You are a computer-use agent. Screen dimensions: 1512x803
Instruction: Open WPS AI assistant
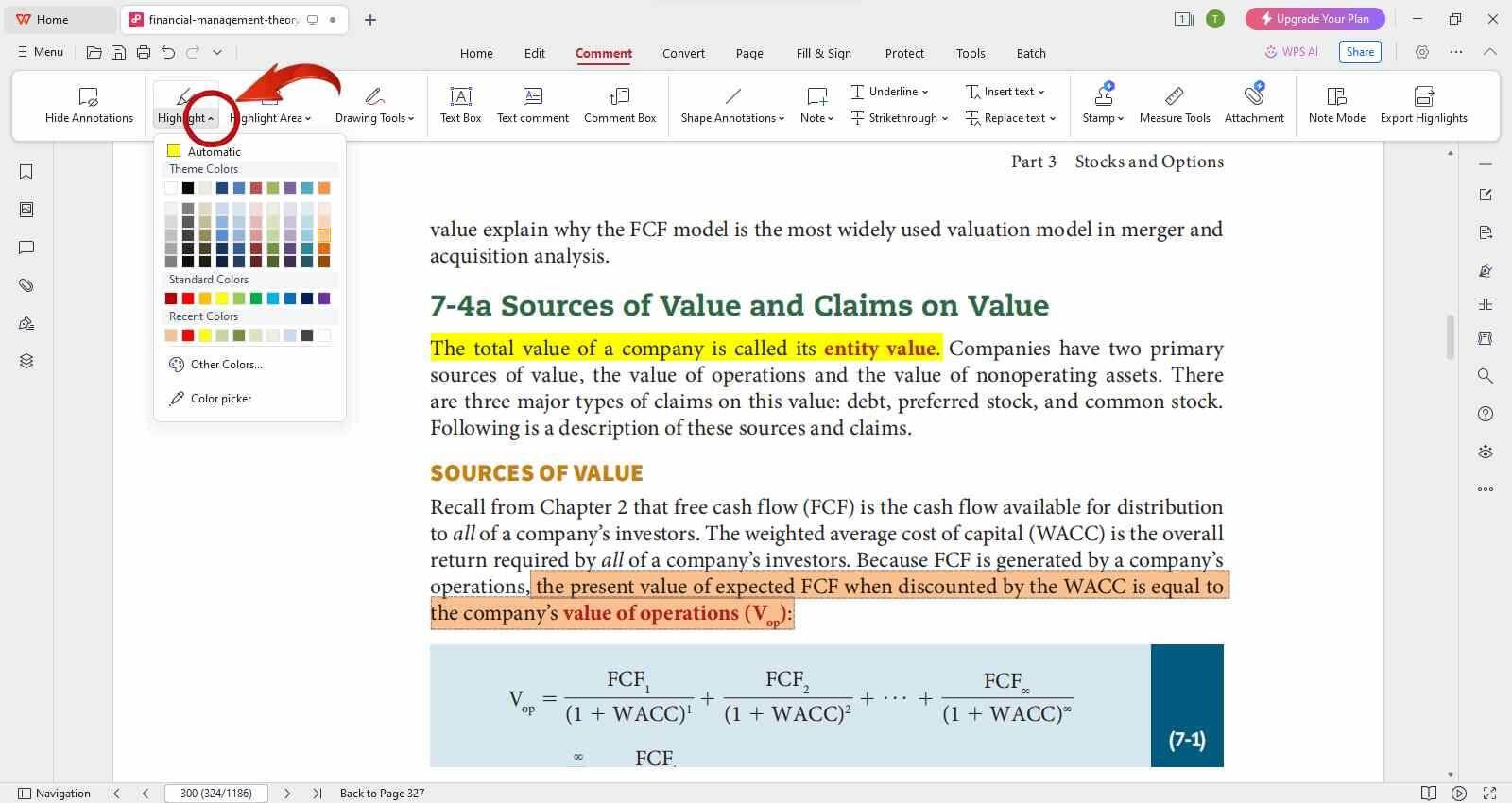point(1292,52)
